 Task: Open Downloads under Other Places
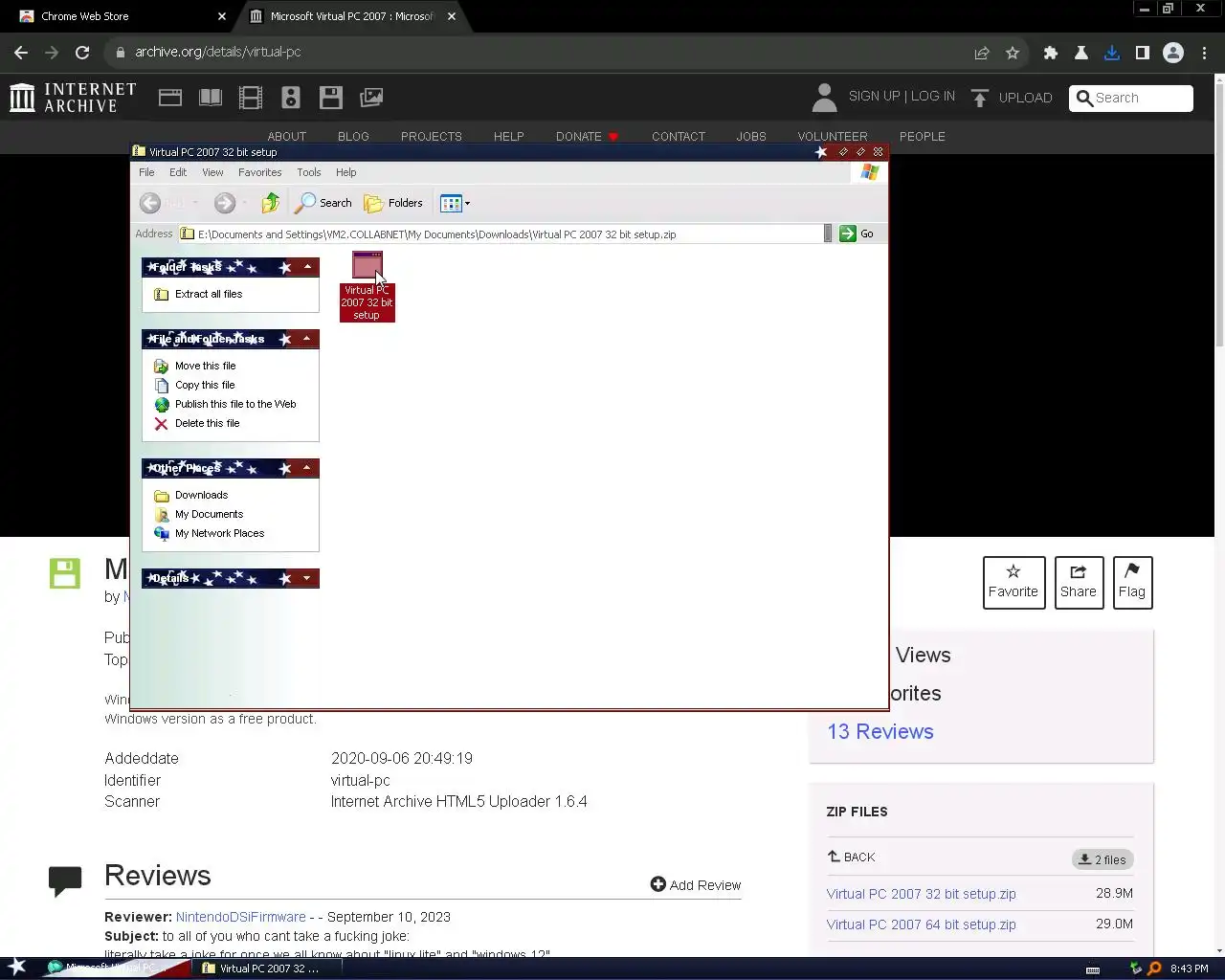pos(201,495)
